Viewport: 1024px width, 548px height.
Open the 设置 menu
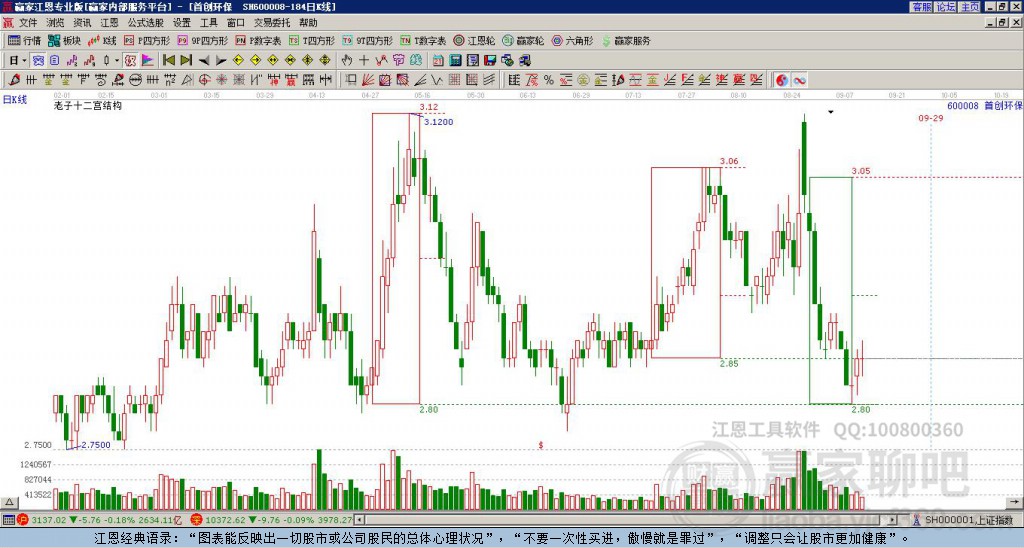(182, 23)
